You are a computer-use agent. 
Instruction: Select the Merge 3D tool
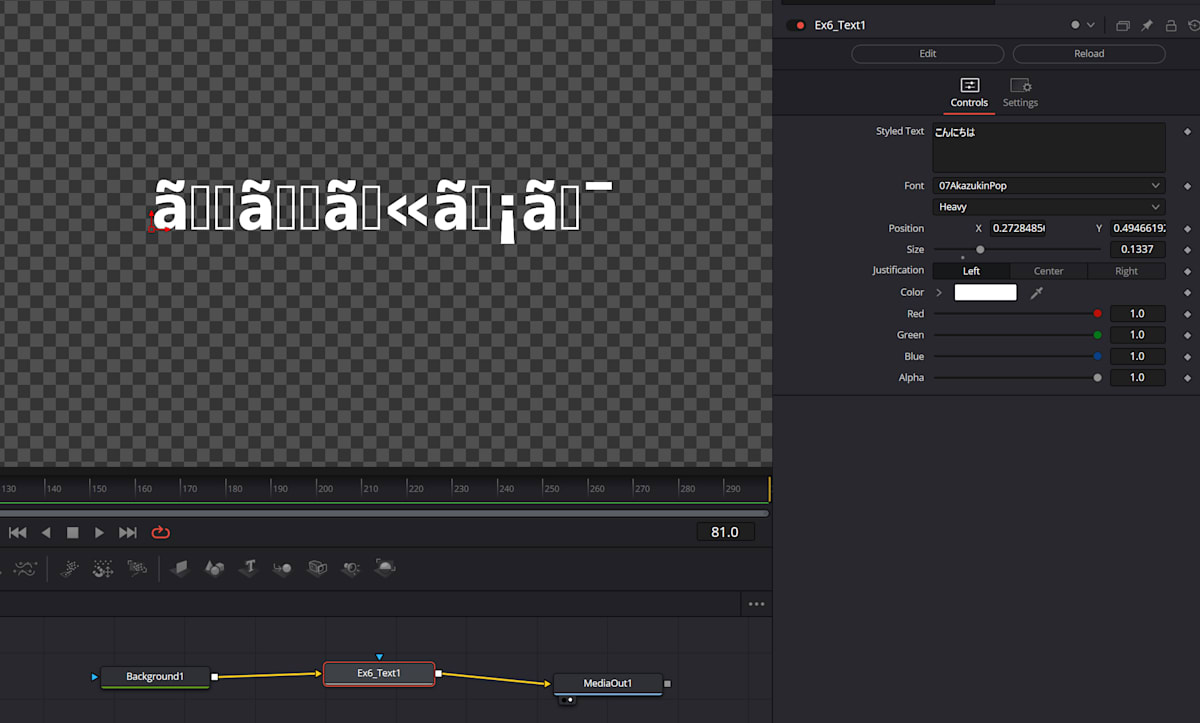click(282, 568)
